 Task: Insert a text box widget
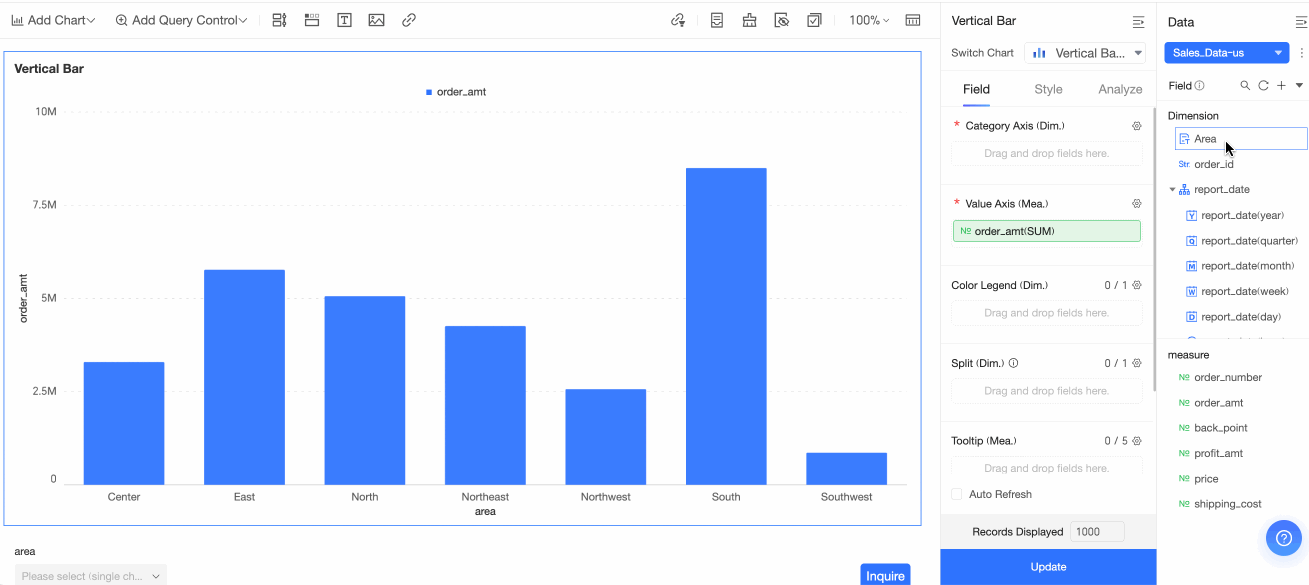tap(344, 20)
